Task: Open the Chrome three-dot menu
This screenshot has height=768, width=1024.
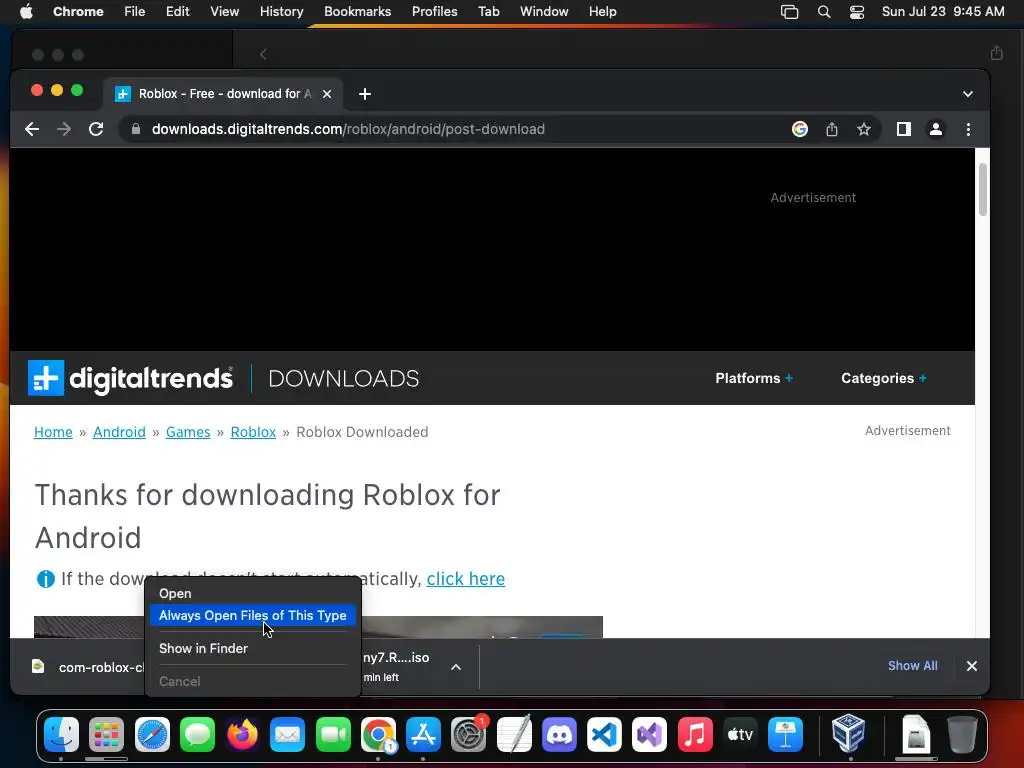Action: pos(968,129)
